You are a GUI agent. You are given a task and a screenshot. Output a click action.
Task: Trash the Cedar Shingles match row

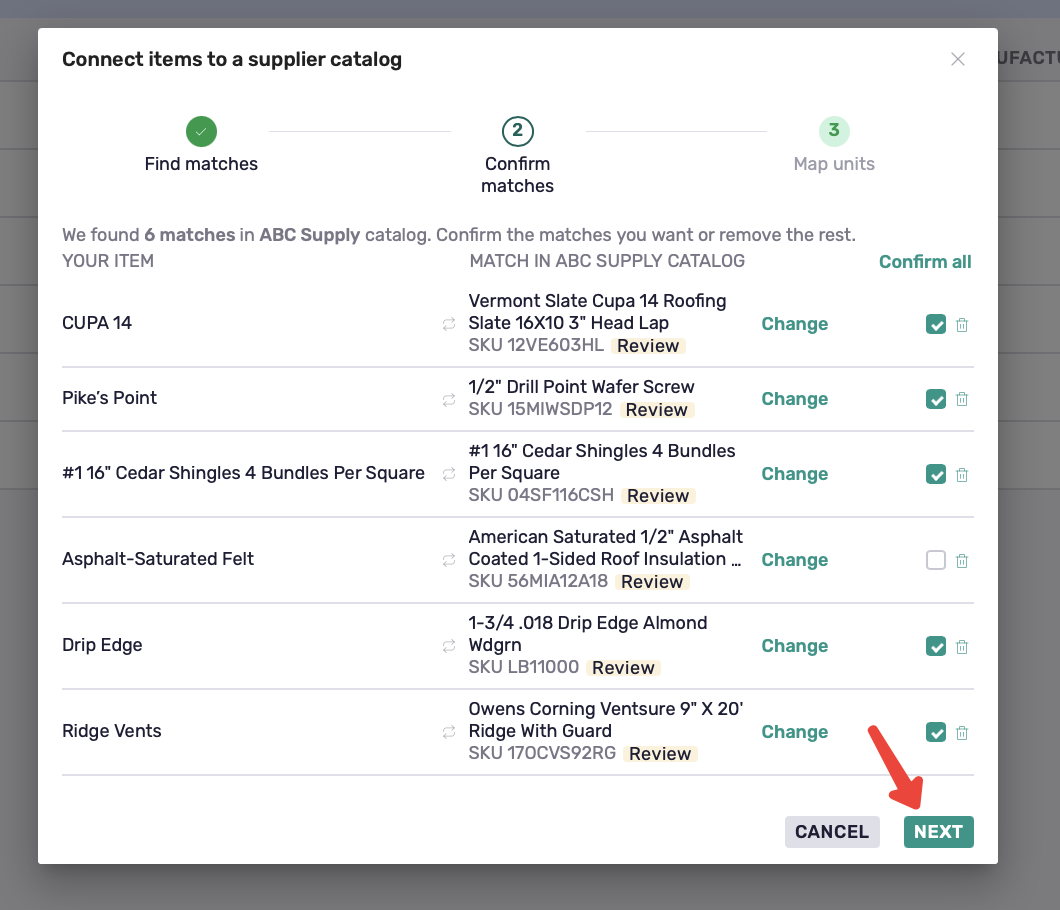tap(962, 475)
